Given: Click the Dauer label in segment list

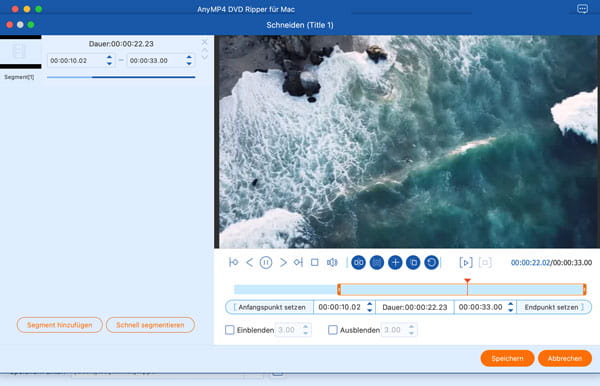Looking at the screenshot, I should pyautogui.click(x=121, y=44).
